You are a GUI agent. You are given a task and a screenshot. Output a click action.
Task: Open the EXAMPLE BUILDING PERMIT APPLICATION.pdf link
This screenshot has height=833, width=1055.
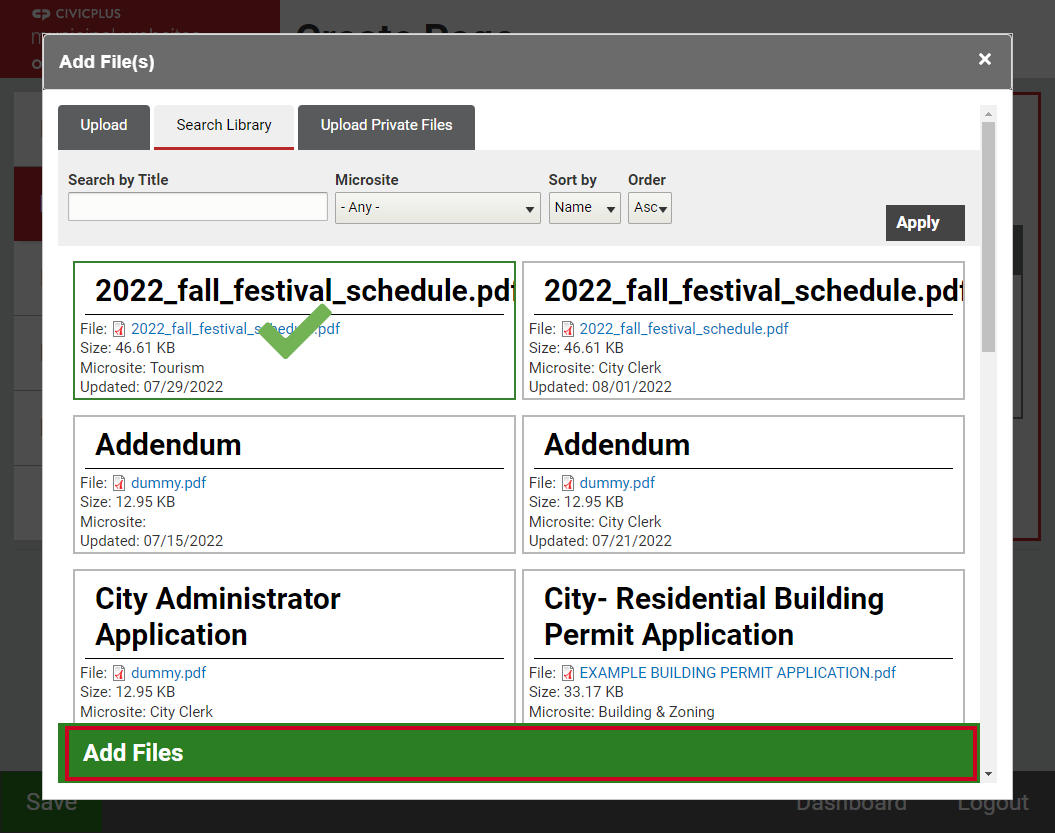737,673
